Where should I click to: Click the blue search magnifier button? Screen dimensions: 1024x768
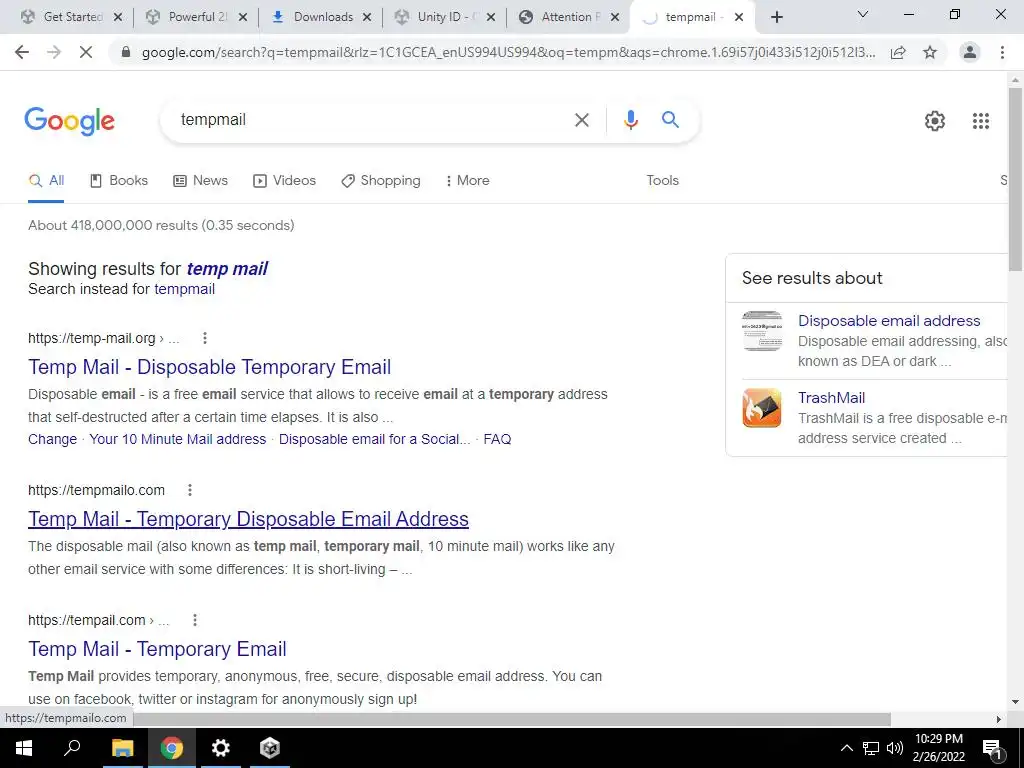(670, 120)
